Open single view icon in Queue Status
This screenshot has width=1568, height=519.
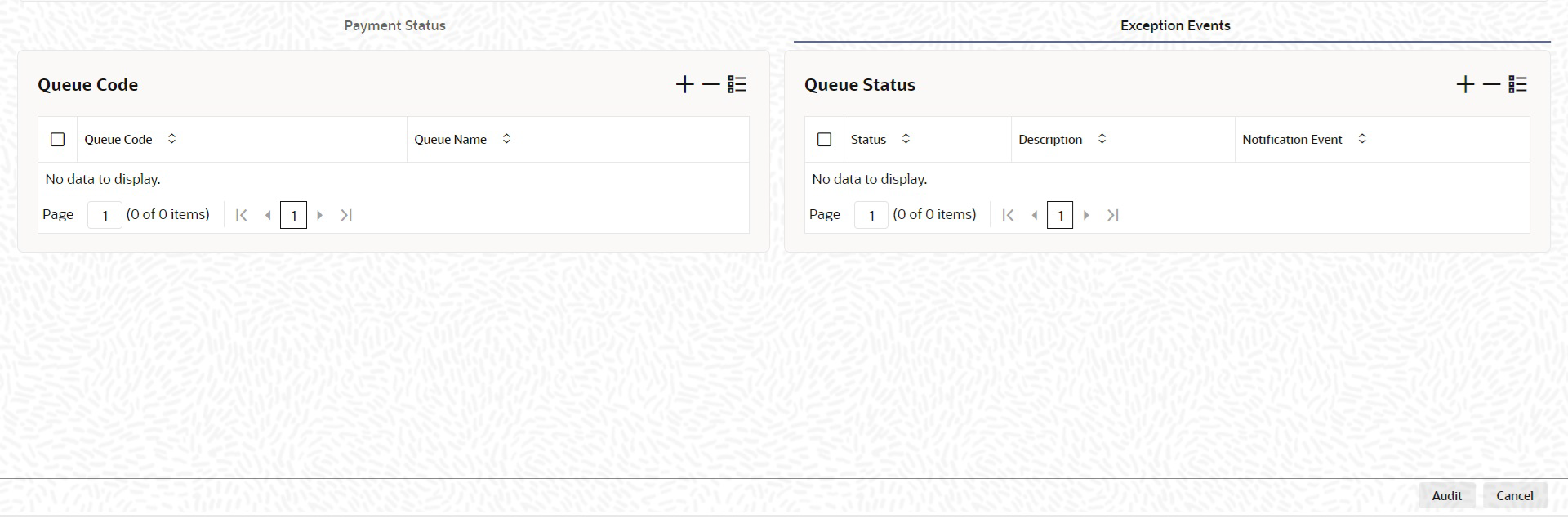1517,84
